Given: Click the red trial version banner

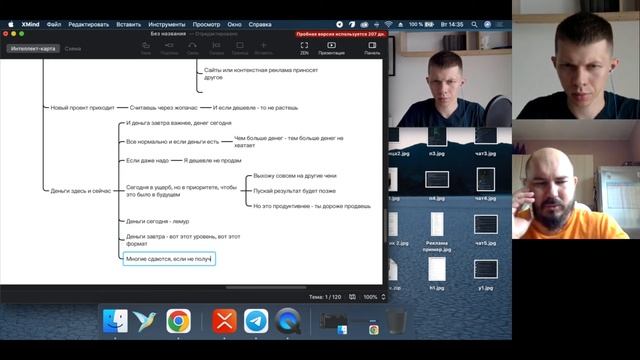Looking at the screenshot, I should coord(340,34).
